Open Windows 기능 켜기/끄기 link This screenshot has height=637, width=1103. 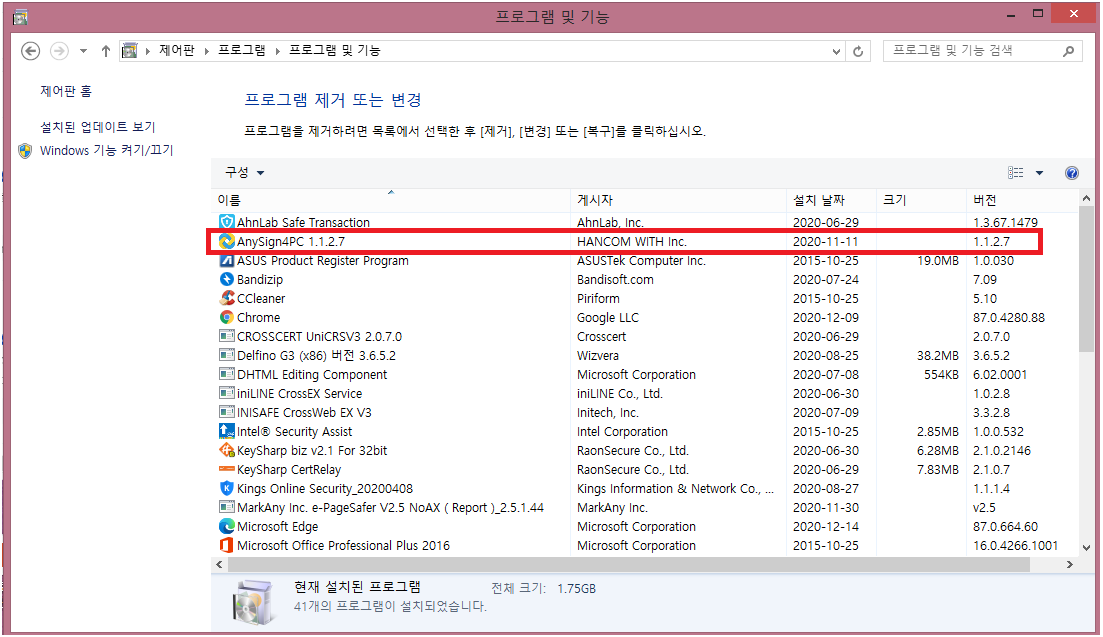click(x=106, y=150)
